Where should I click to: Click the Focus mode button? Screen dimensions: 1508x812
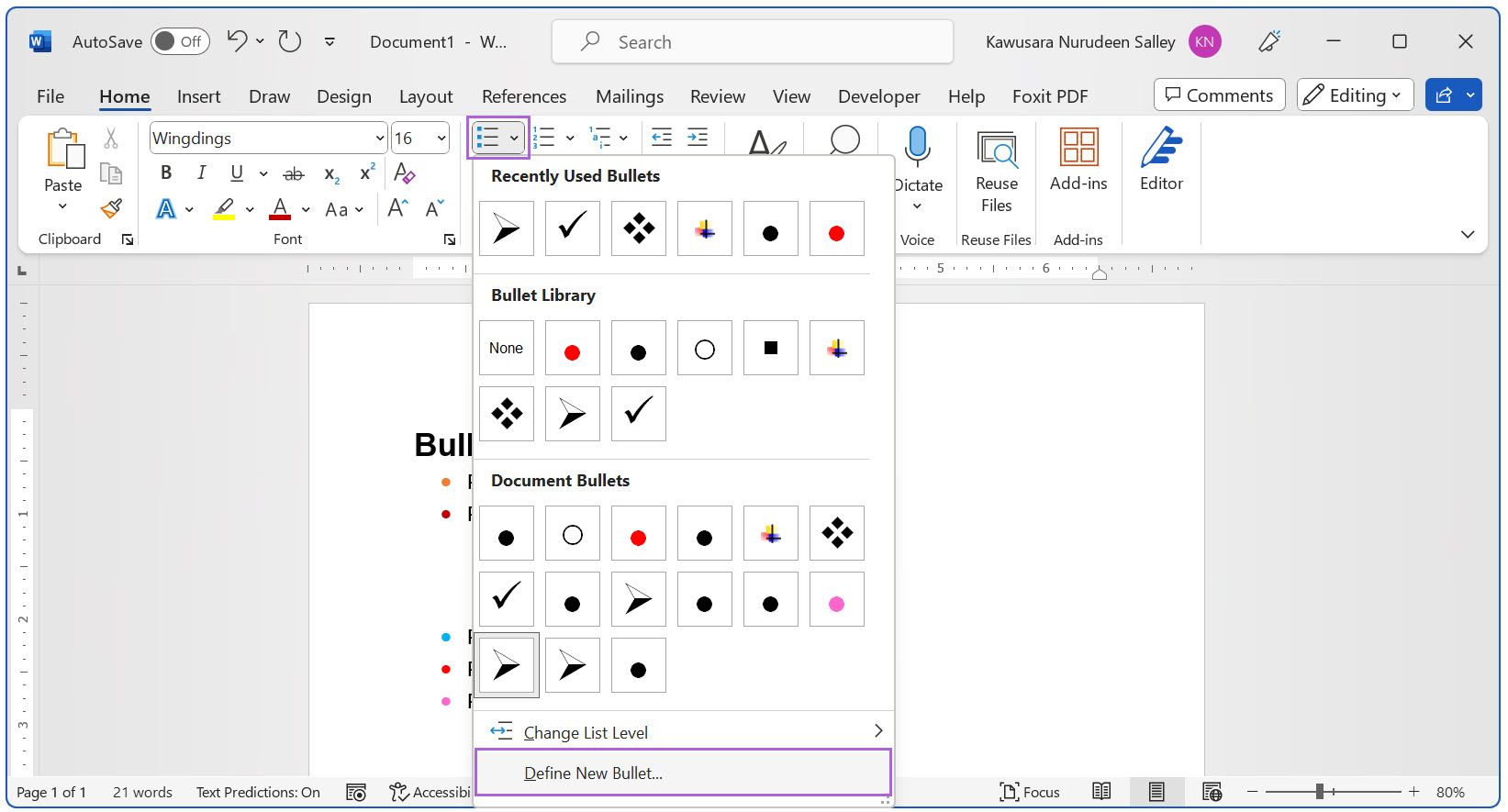[x=1030, y=792]
